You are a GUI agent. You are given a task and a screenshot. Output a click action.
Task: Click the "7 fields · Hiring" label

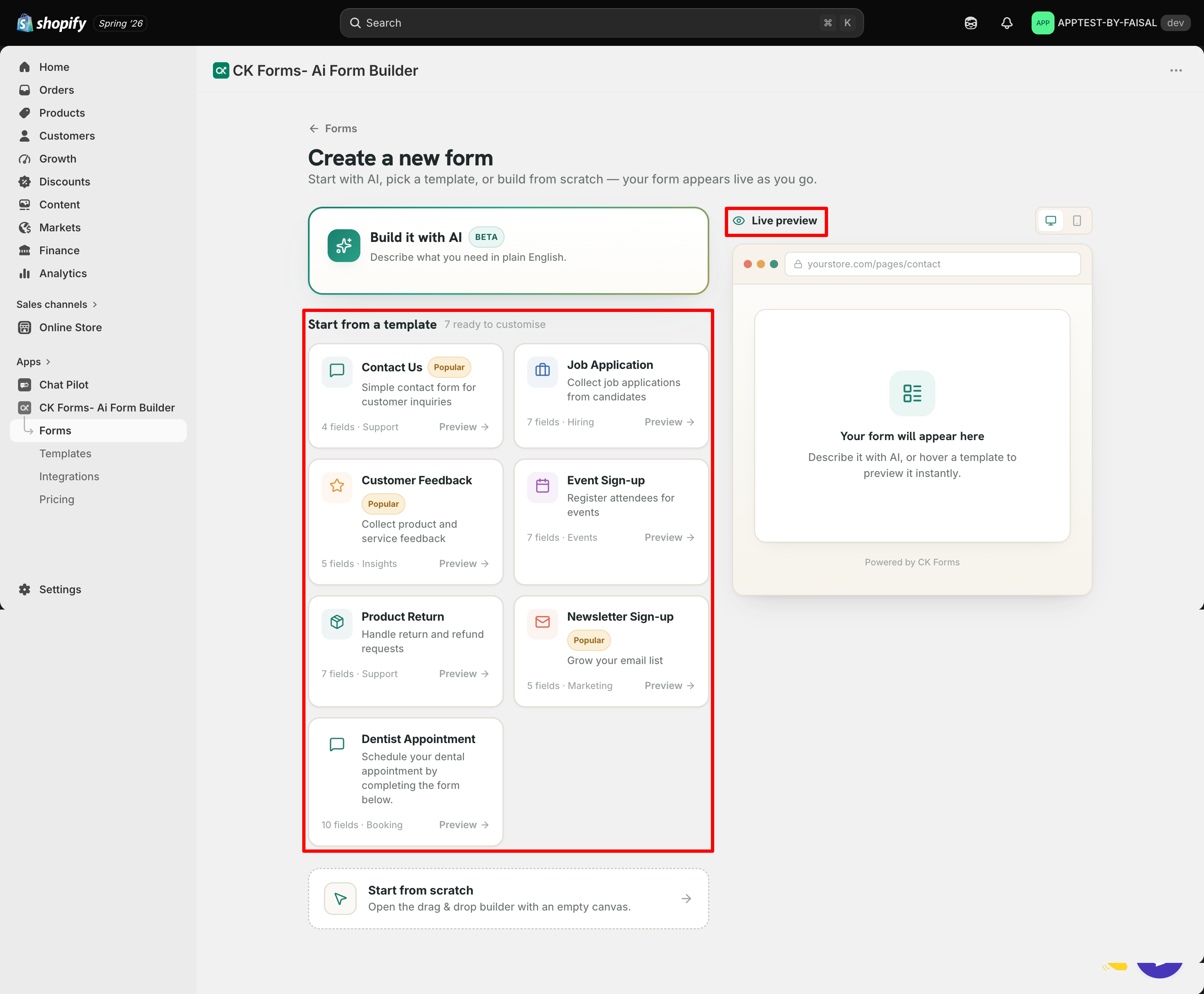pos(560,422)
